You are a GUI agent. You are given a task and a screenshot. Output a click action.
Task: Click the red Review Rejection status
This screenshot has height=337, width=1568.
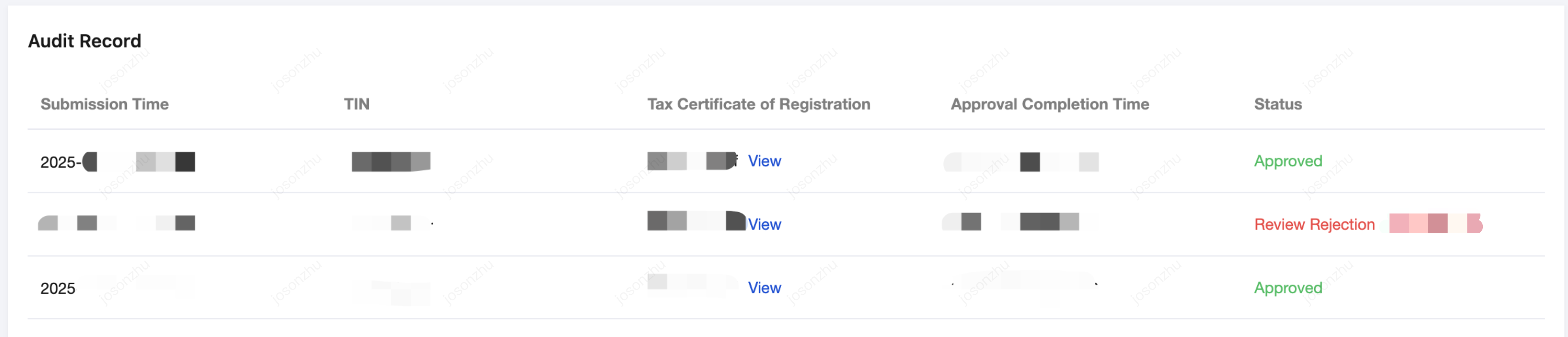tap(1314, 225)
